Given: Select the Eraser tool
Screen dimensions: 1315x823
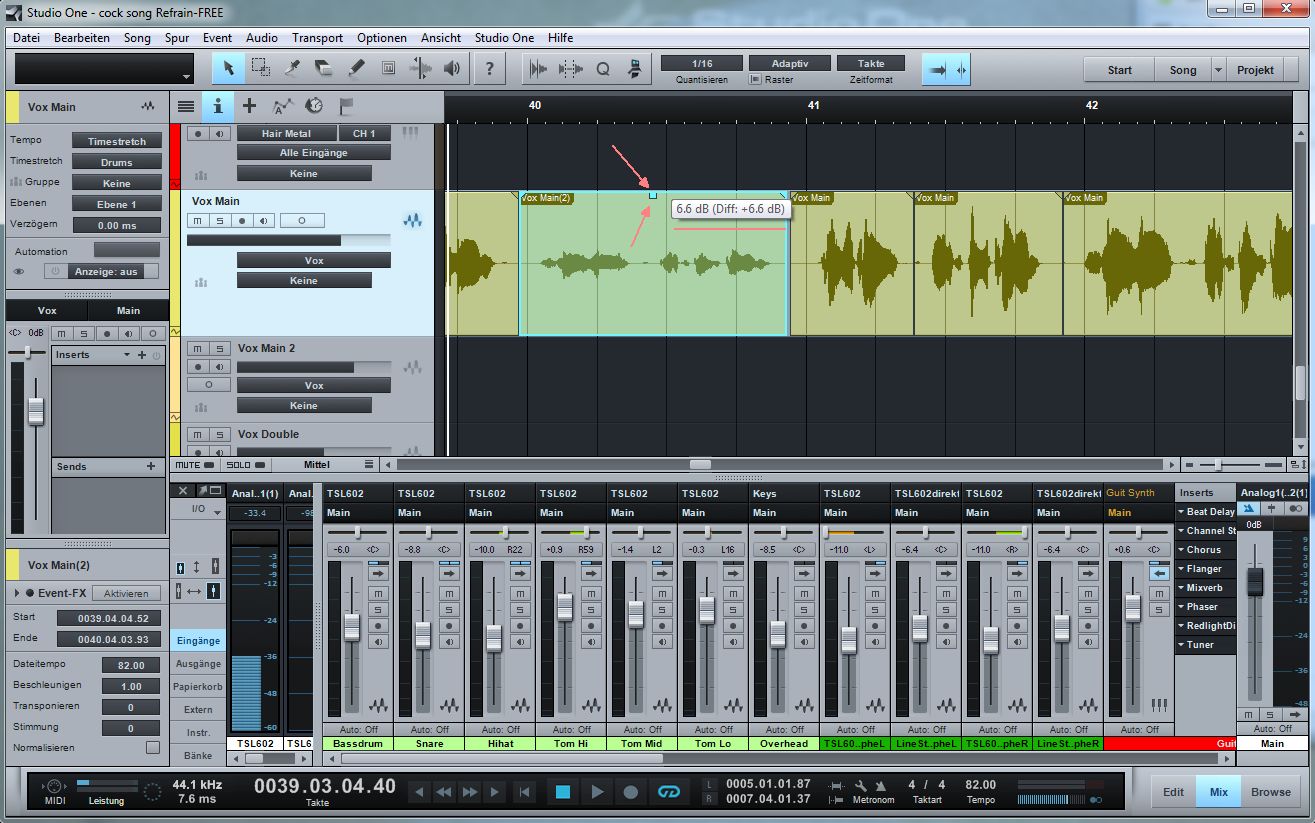Looking at the screenshot, I should 324,69.
